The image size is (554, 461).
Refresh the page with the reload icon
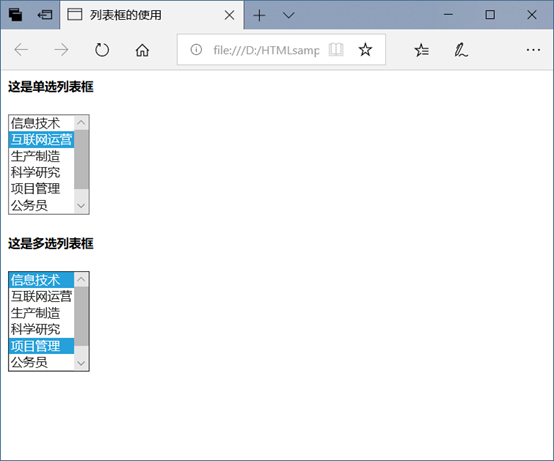click(102, 50)
